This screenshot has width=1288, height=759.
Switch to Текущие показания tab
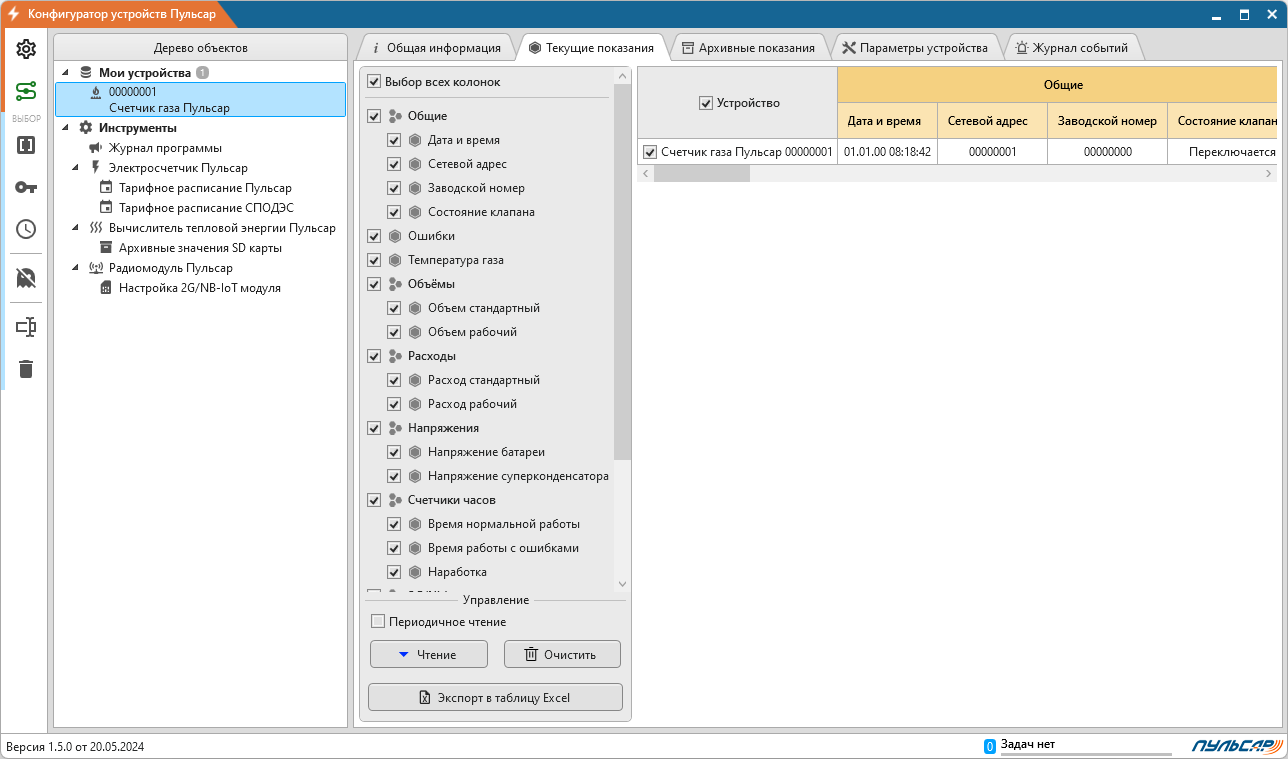pos(592,47)
